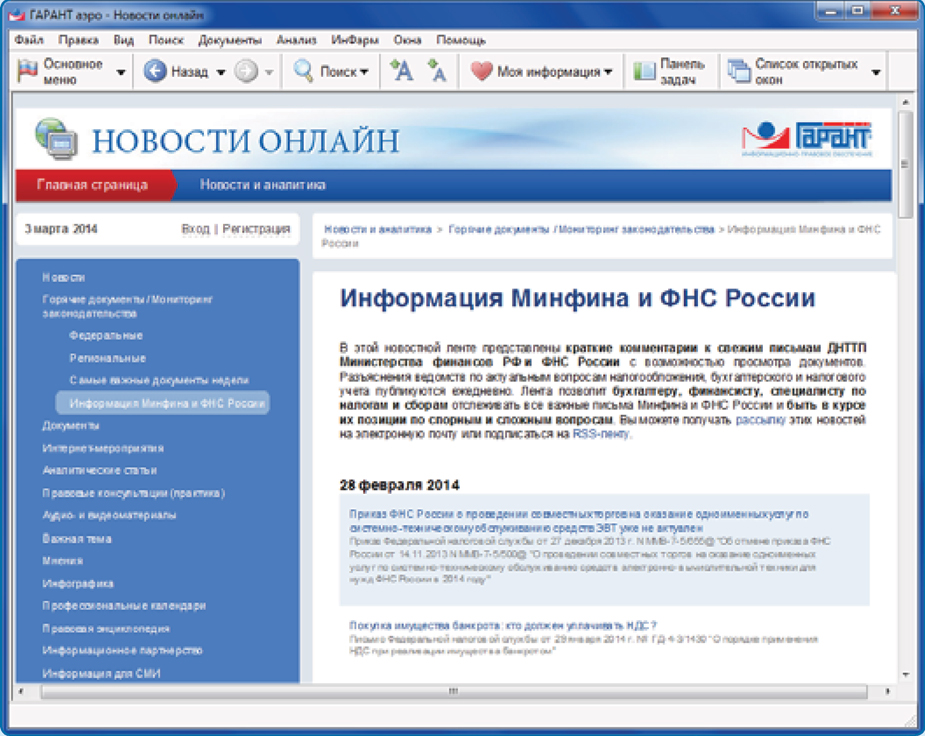Image resolution: width=925 pixels, height=736 pixels.
Task: Switch to Новости и аналитика tab
Action: pos(262,185)
